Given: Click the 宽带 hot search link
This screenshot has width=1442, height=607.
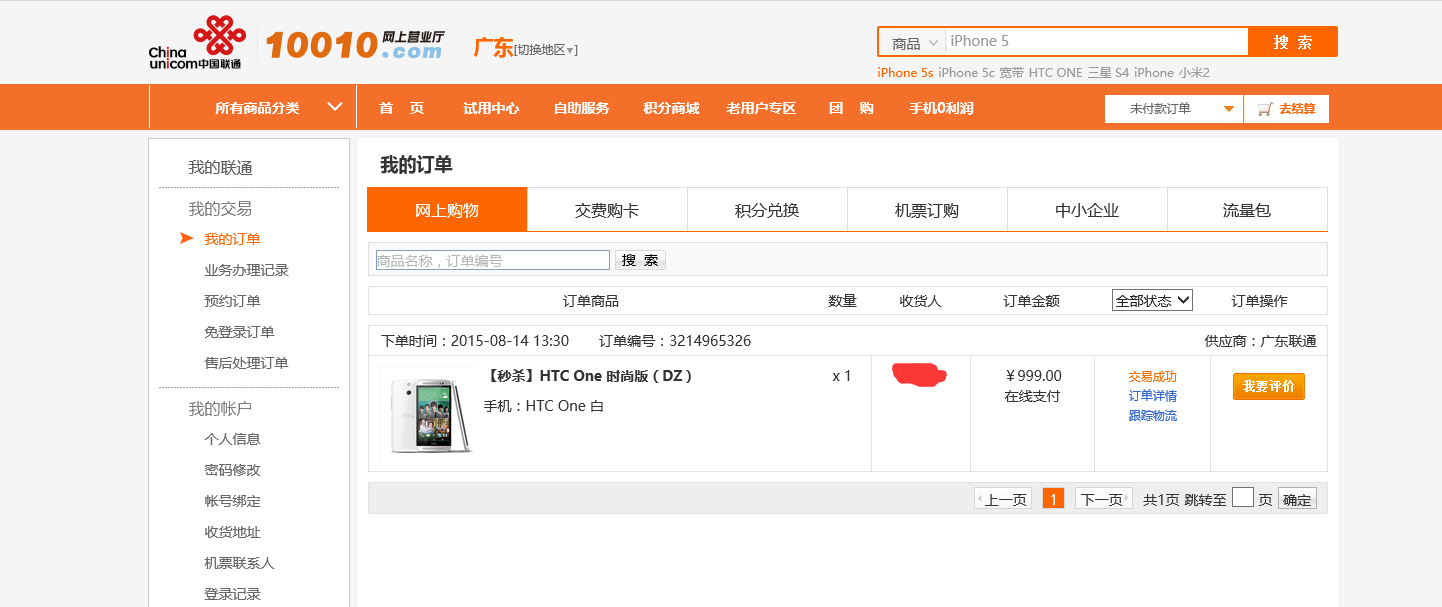Looking at the screenshot, I should (x=1011, y=72).
